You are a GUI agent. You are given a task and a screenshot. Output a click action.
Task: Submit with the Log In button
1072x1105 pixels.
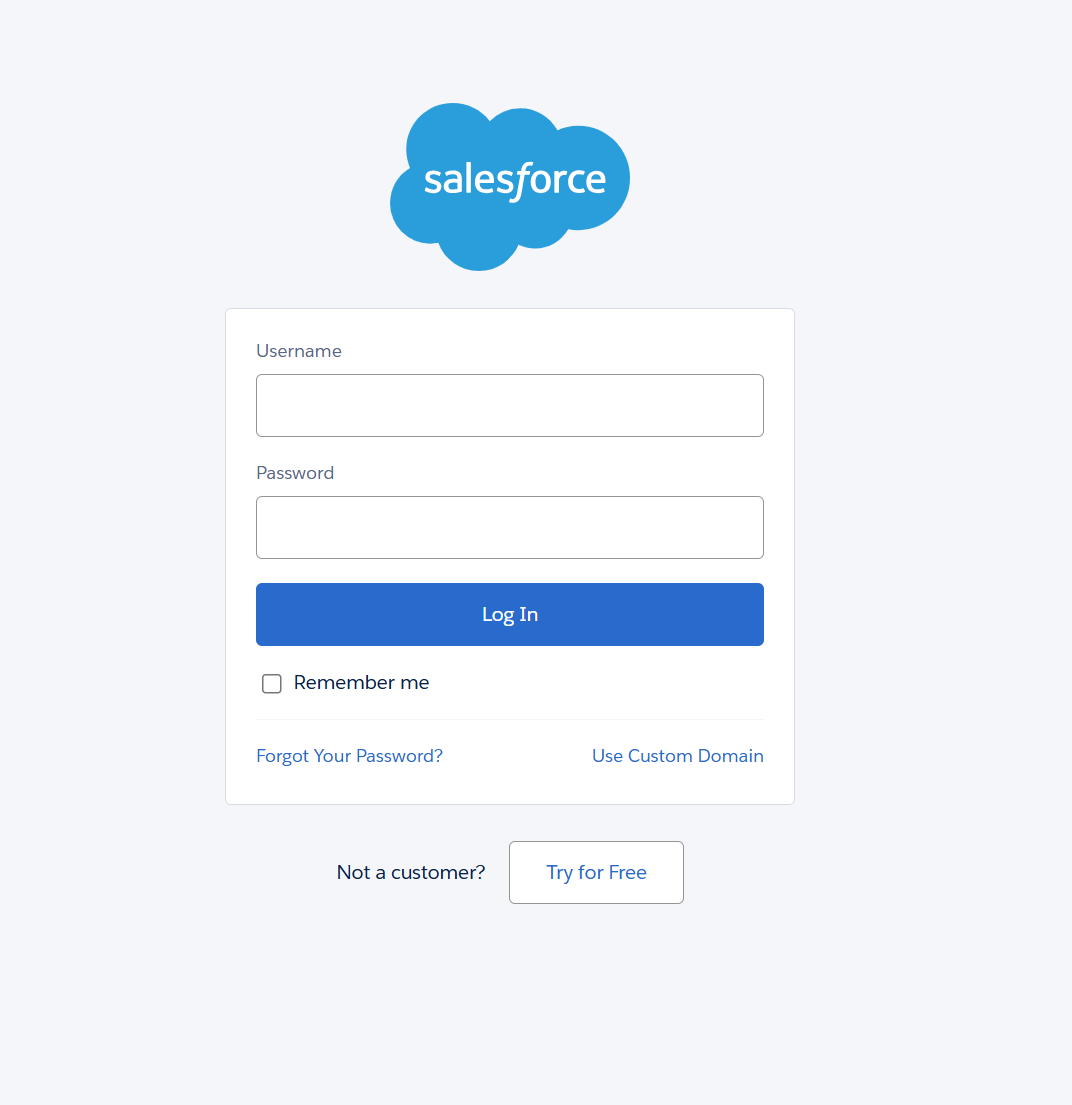point(510,614)
